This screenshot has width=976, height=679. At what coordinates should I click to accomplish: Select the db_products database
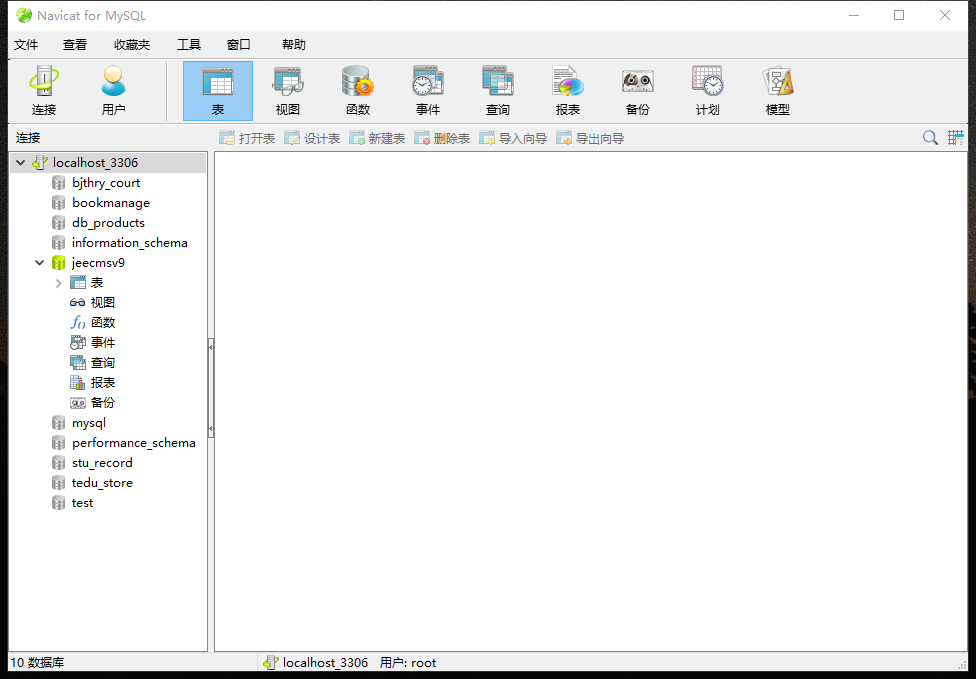pyautogui.click(x=108, y=223)
